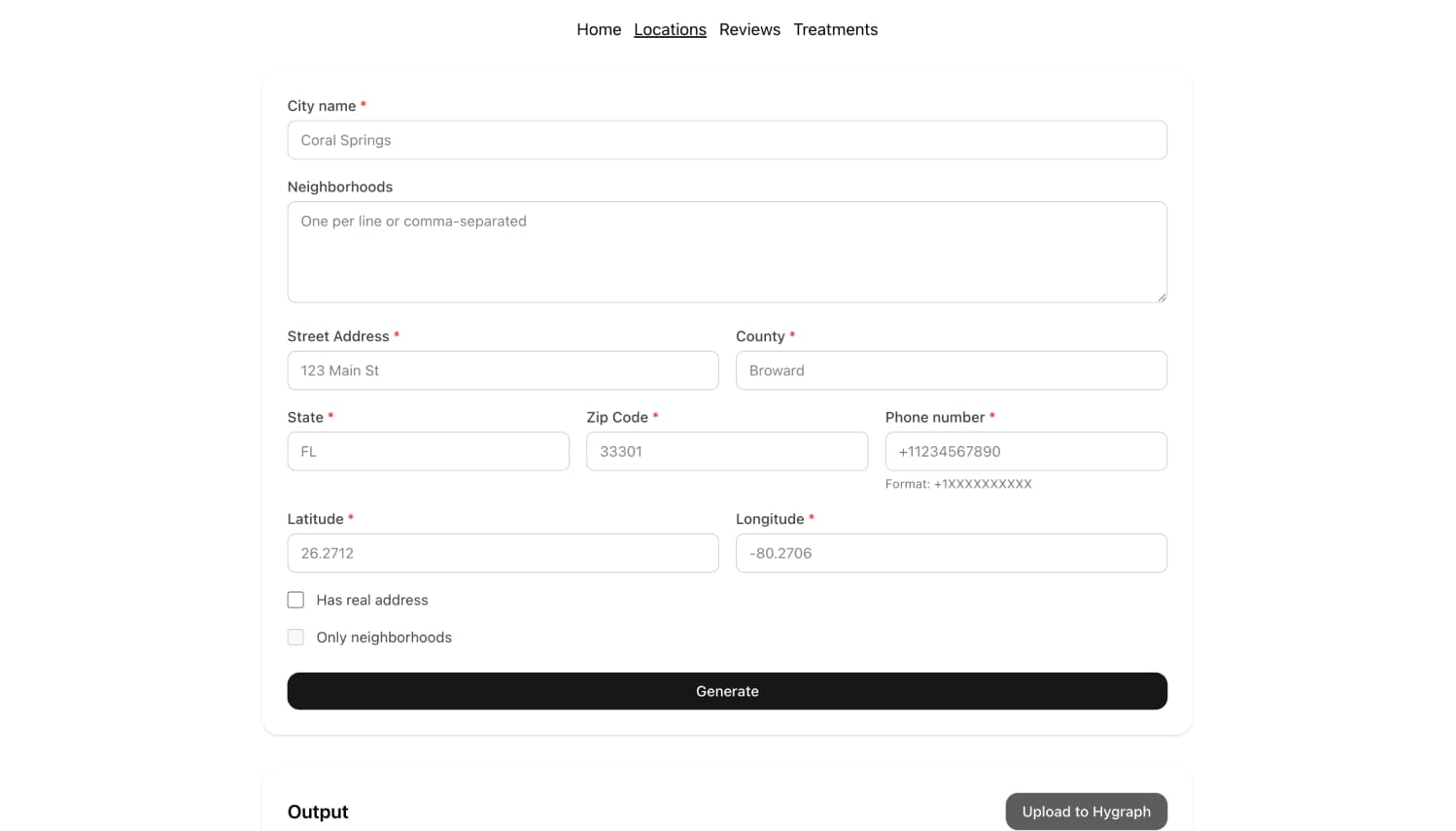Click the City name label
Screen dimensions: 1456x831
coord(321,106)
